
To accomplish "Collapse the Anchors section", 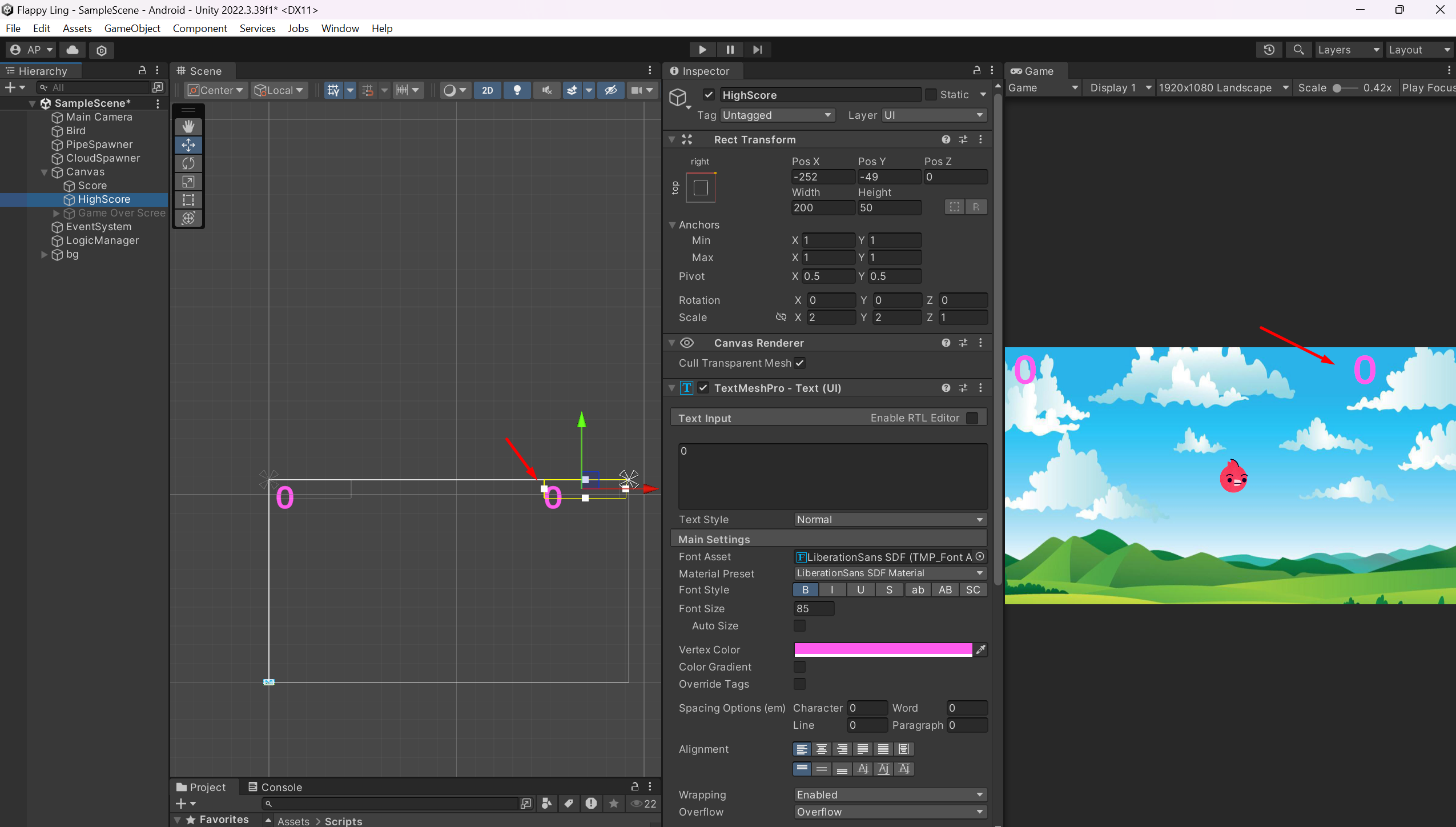I will 673,225.
